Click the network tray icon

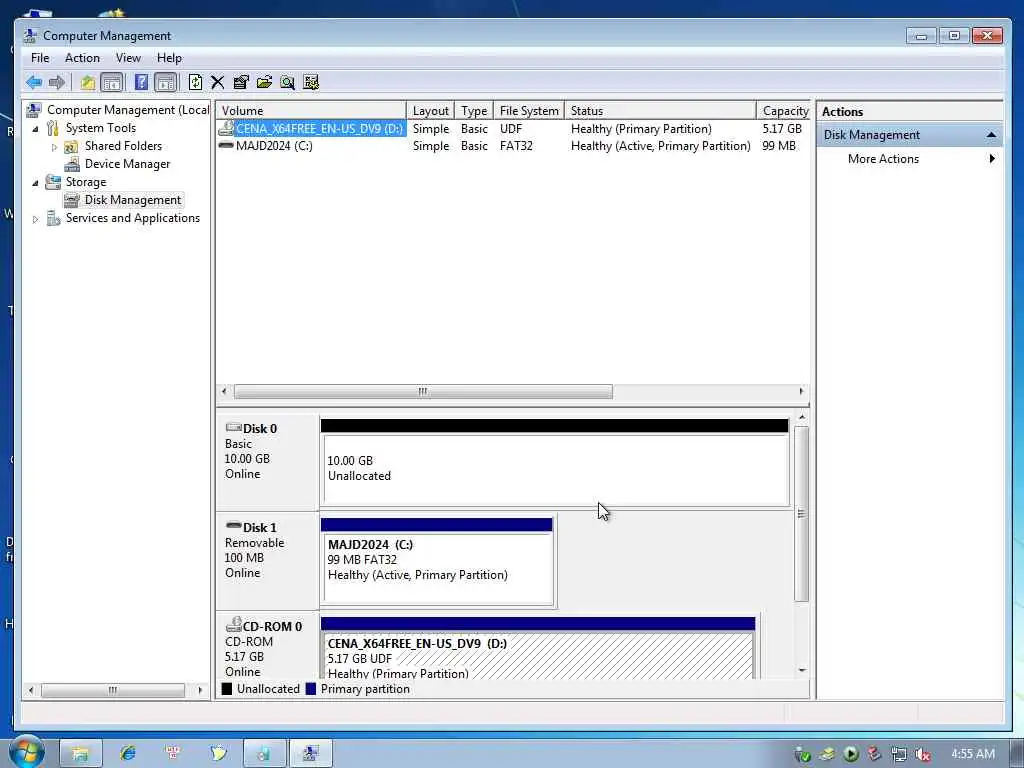[899, 754]
